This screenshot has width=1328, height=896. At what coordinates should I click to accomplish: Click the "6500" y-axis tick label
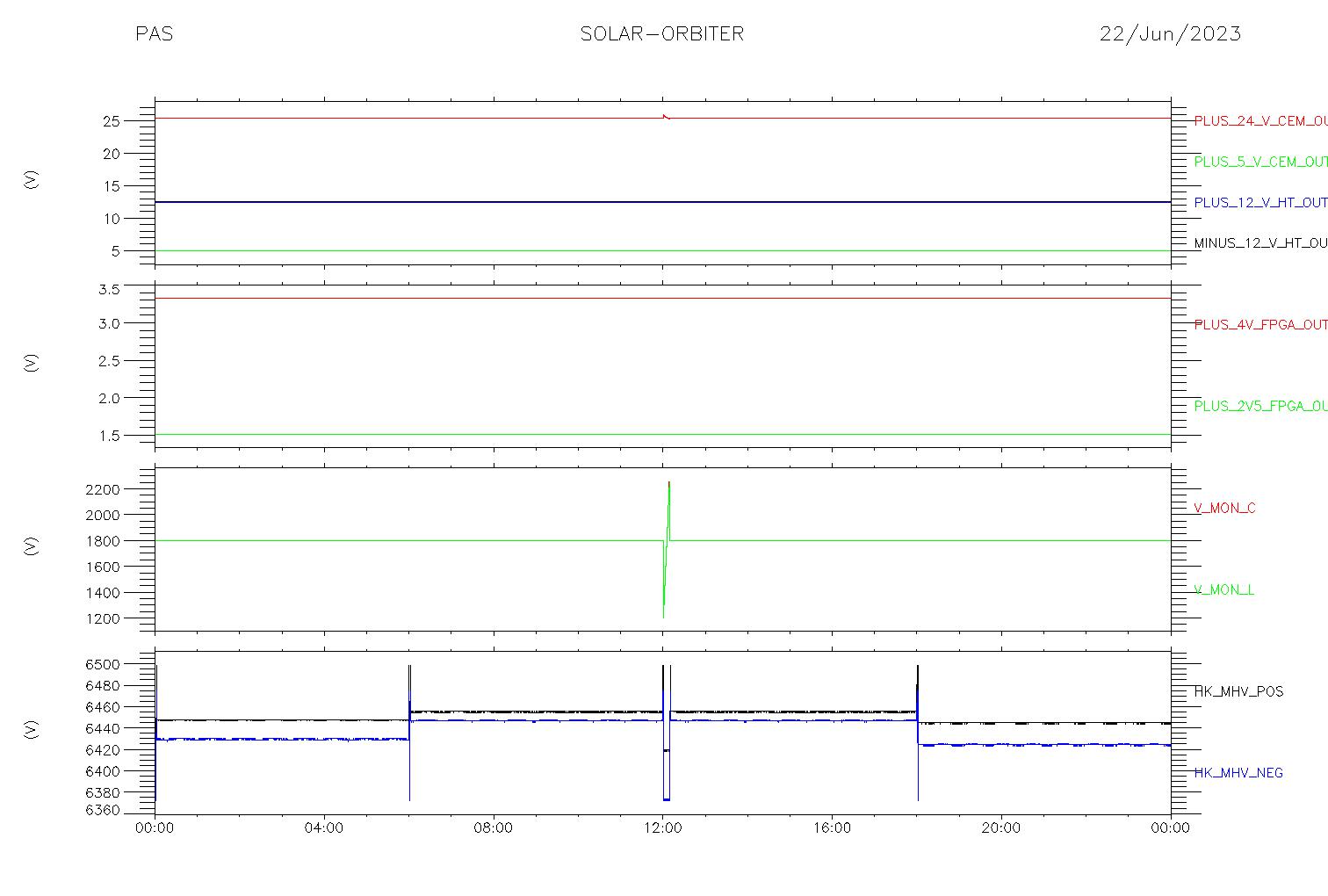(x=103, y=665)
